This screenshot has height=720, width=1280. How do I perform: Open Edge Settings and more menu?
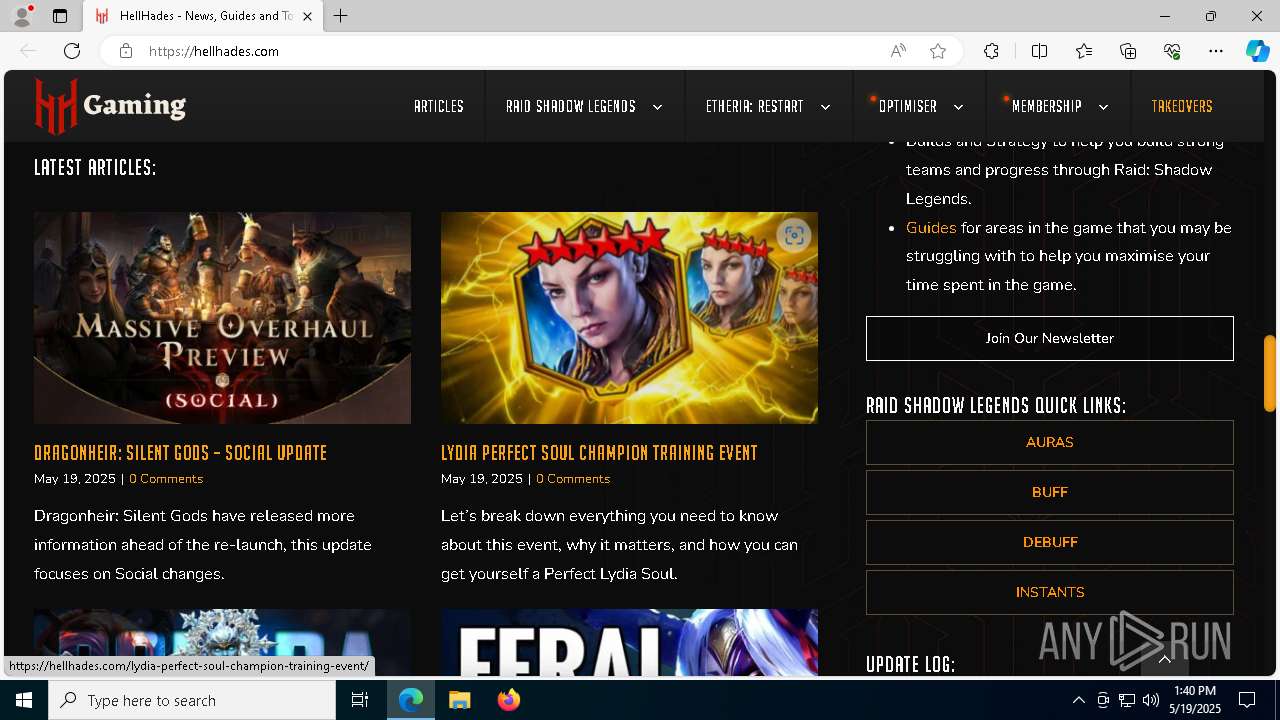tap(1216, 51)
